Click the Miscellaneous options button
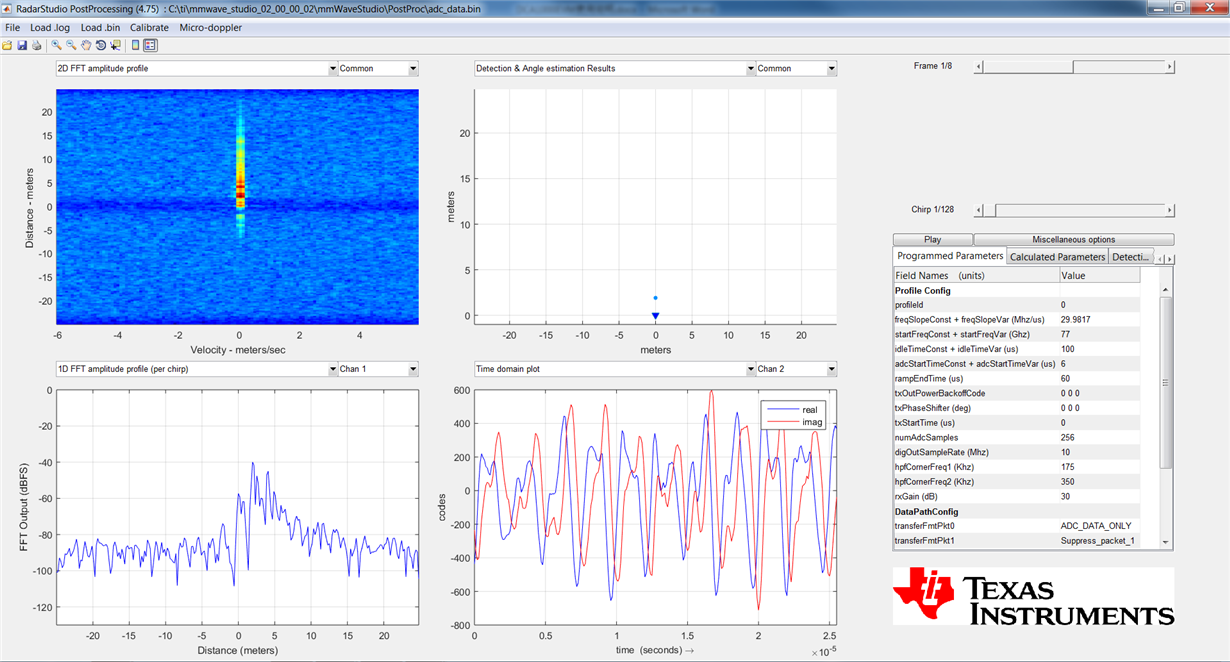Image resolution: width=1230 pixels, height=662 pixels. coord(1073,240)
